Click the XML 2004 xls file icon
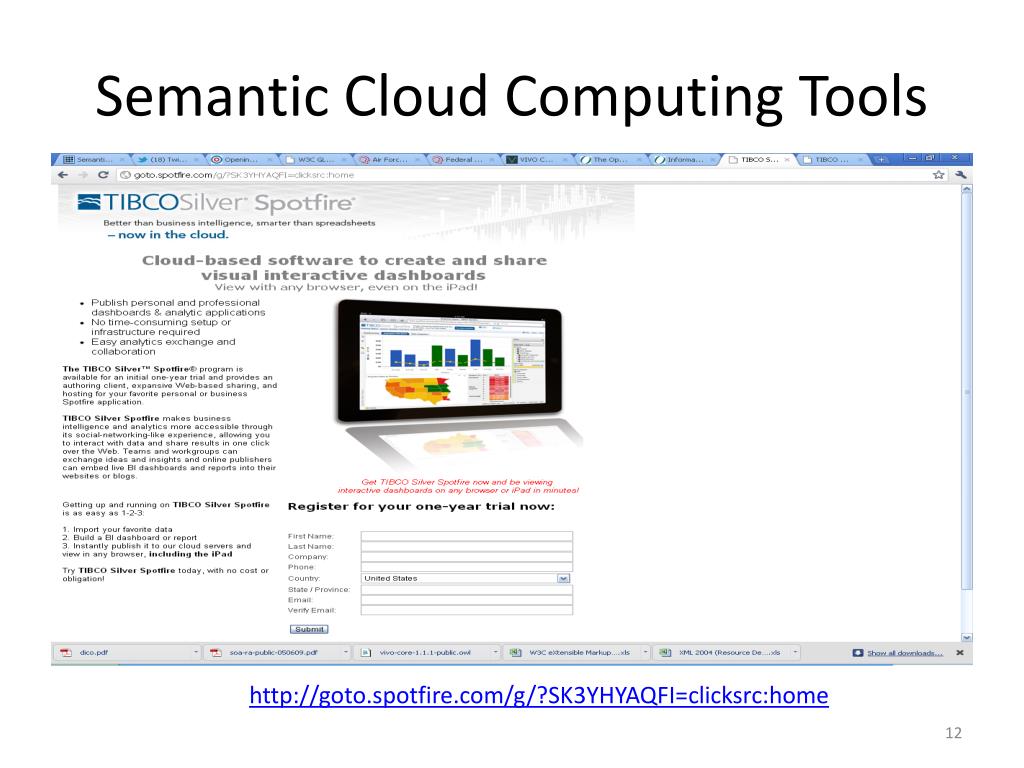 pyautogui.click(x=665, y=652)
